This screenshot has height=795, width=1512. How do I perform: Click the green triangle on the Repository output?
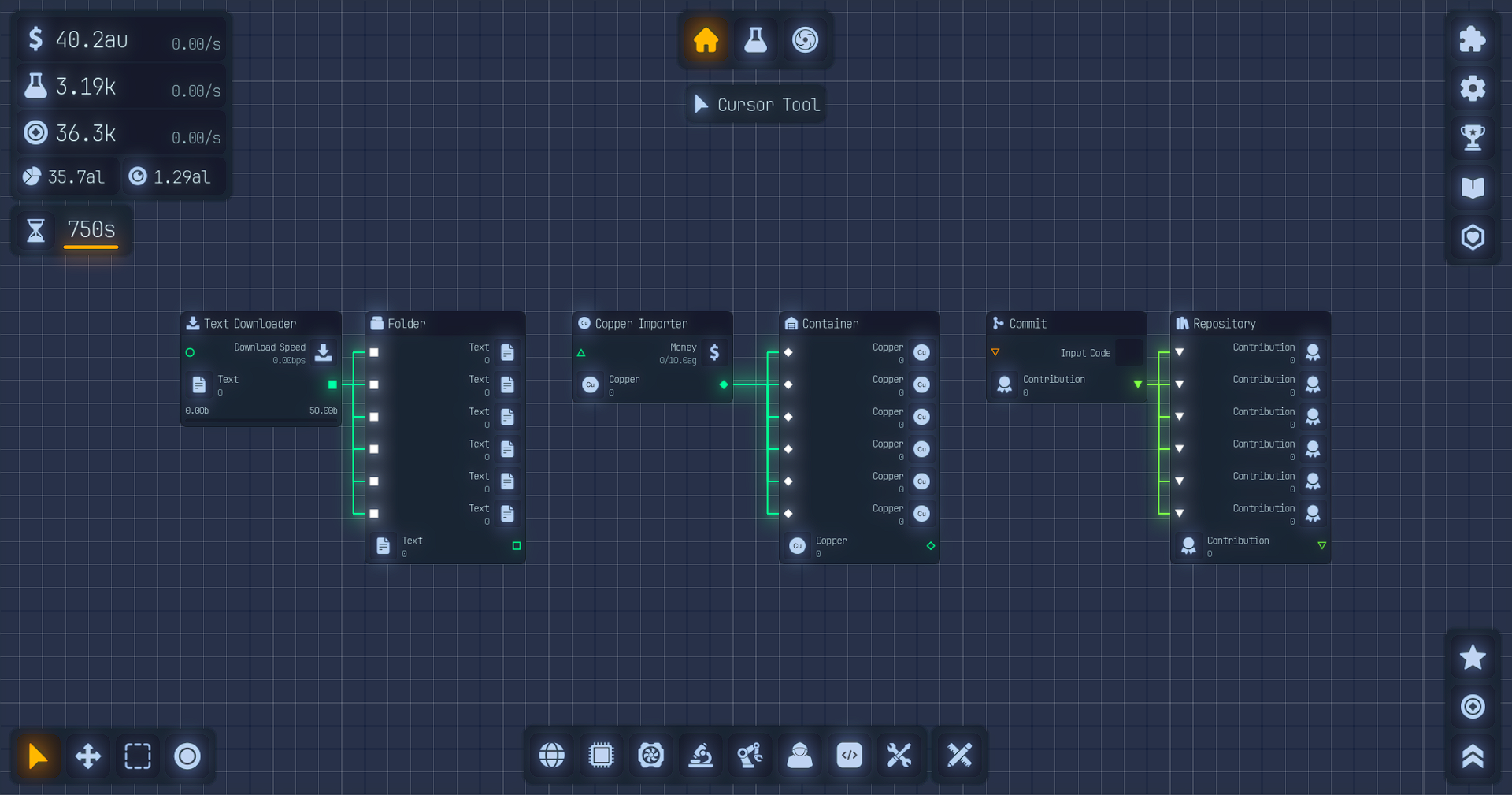pos(1322,545)
